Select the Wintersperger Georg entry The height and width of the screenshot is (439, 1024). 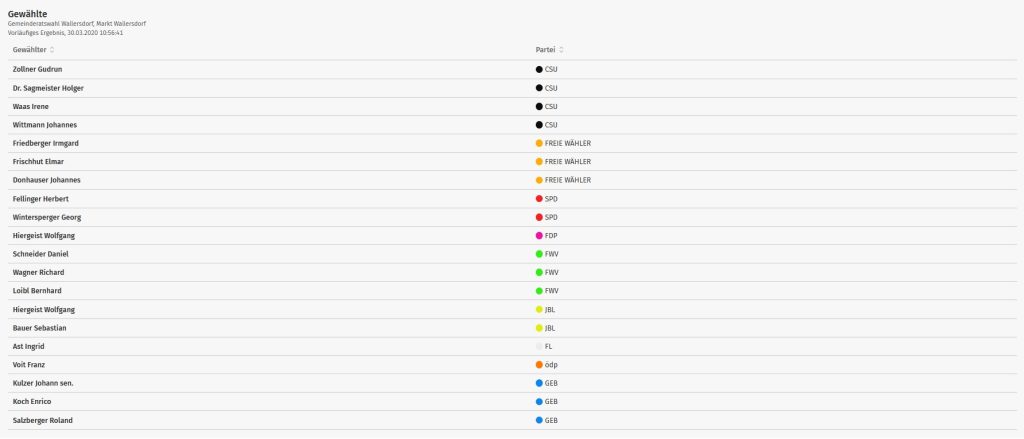coord(46,217)
